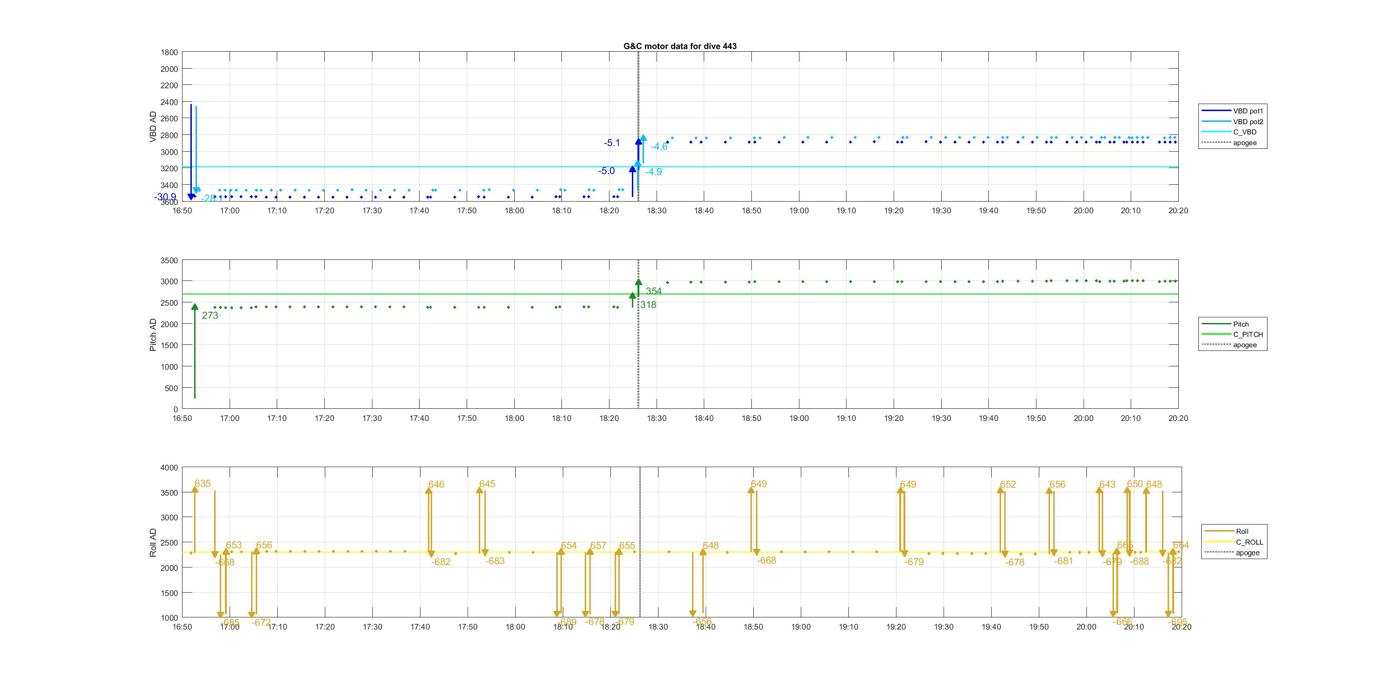Click the '650' roll annotation

coord(1135,484)
